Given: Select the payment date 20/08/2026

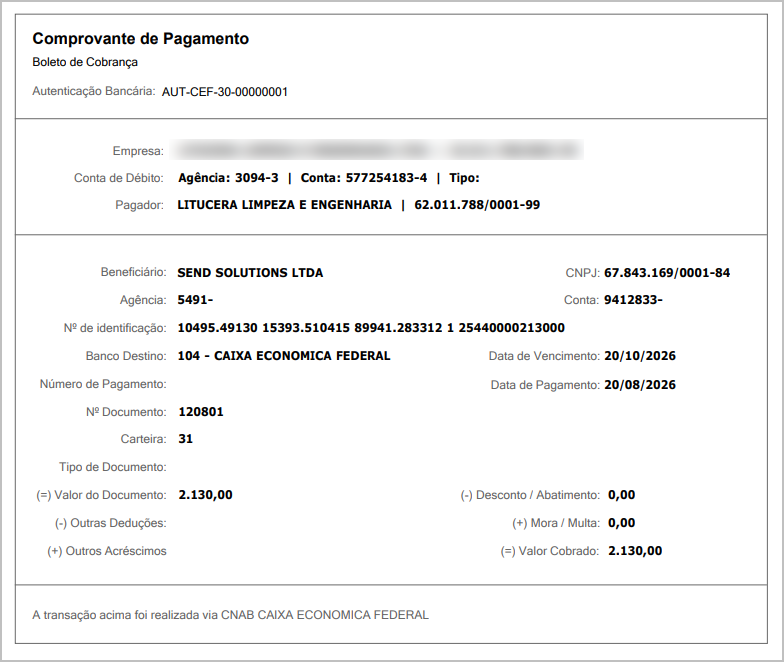Looking at the screenshot, I should pyautogui.click(x=640, y=385).
